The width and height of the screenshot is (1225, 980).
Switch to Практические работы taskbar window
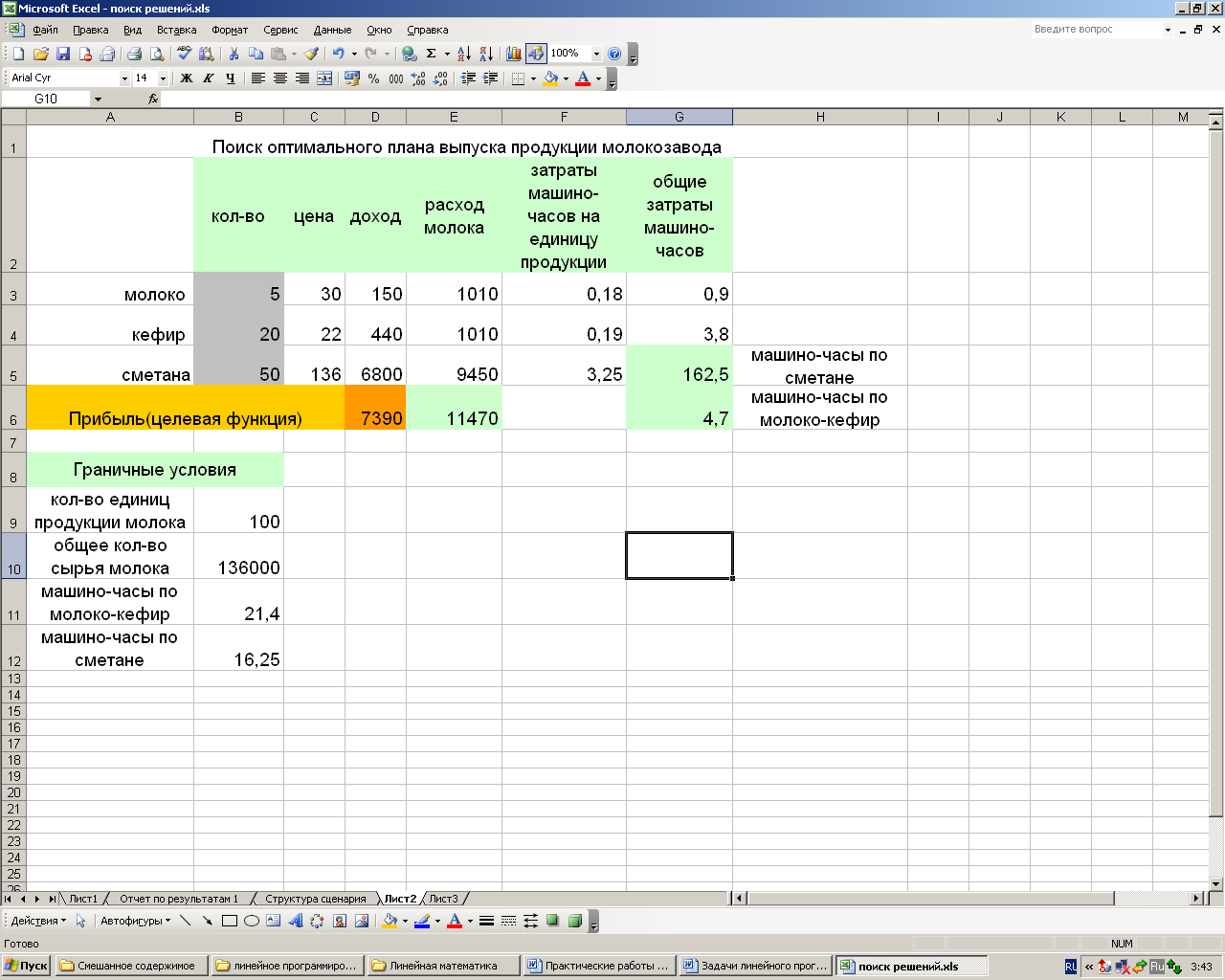[x=598, y=966]
